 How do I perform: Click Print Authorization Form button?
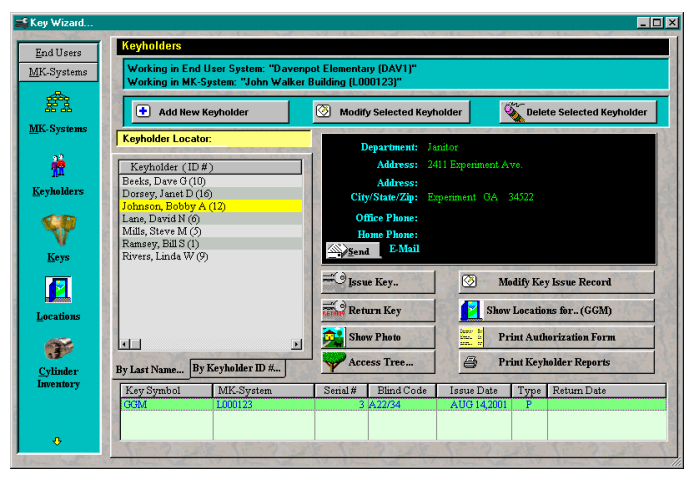[x=557, y=337]
